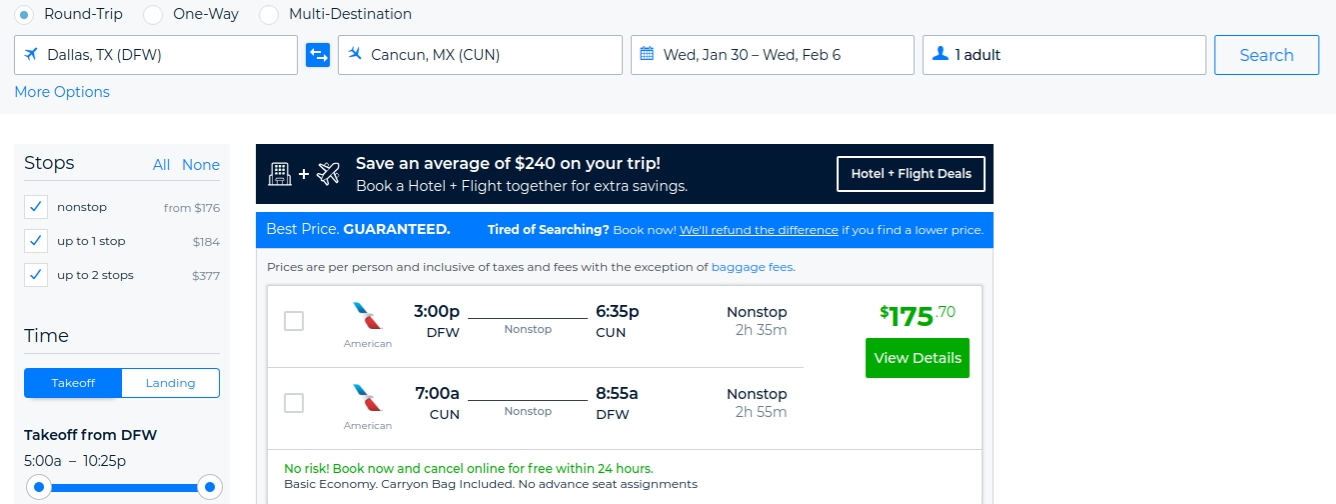Open the 1 adult travelers dropdown

point(1064,55)
